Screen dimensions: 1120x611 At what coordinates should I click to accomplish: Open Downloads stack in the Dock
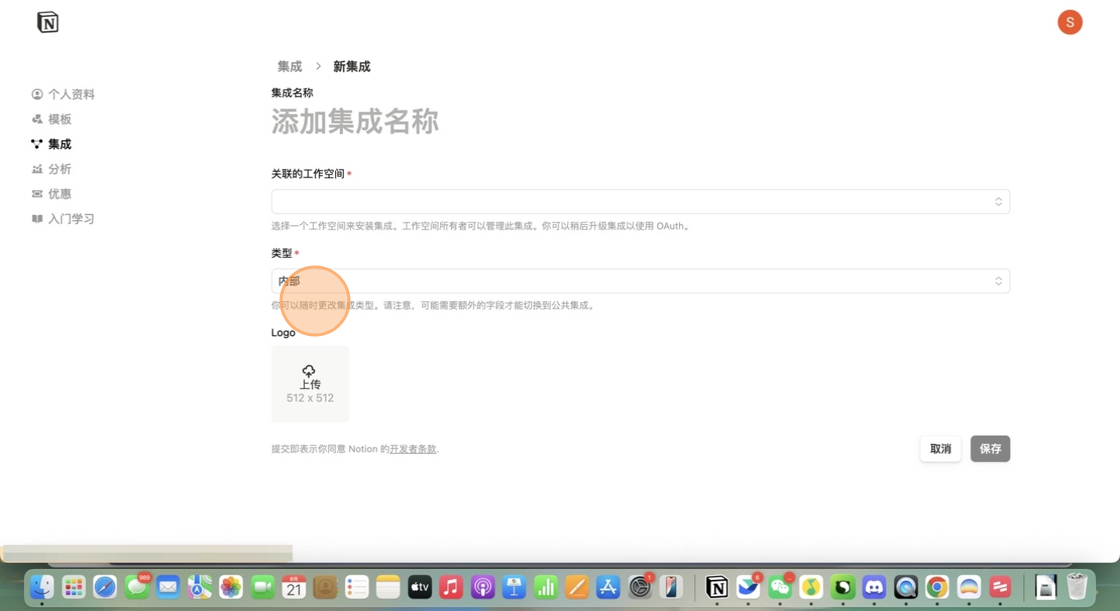tap(1046, 587)
